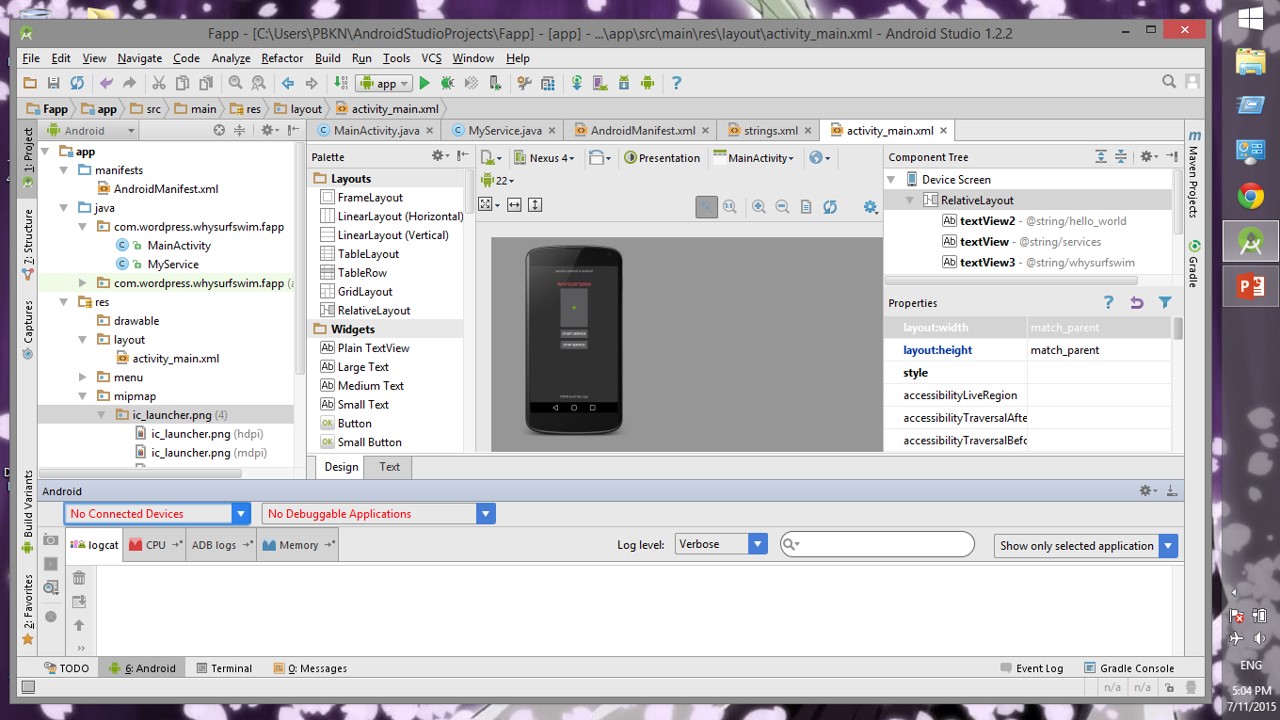Toggle the layout width expand button
This screenshot has height=720, width=1280.
click(514, 205)
